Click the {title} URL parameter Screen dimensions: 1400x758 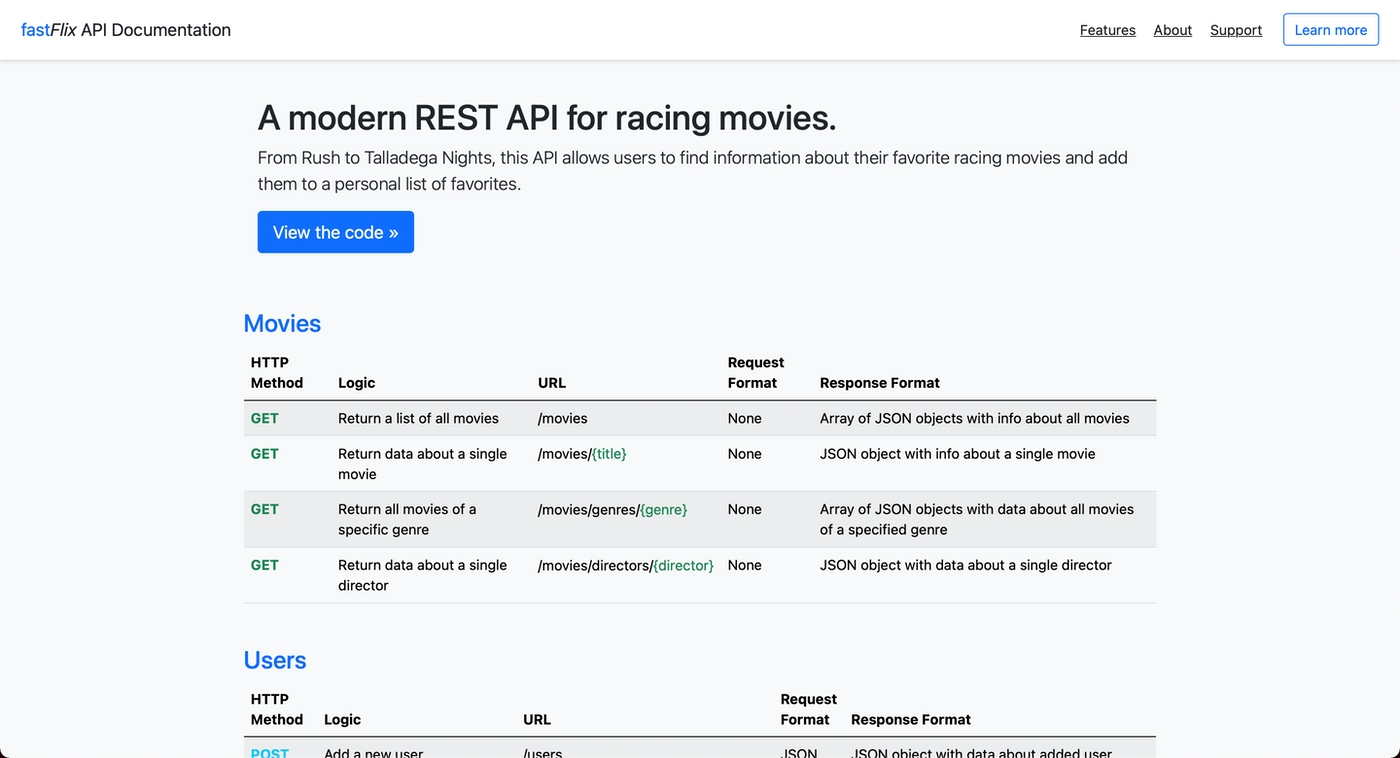(x=609, y=454)
